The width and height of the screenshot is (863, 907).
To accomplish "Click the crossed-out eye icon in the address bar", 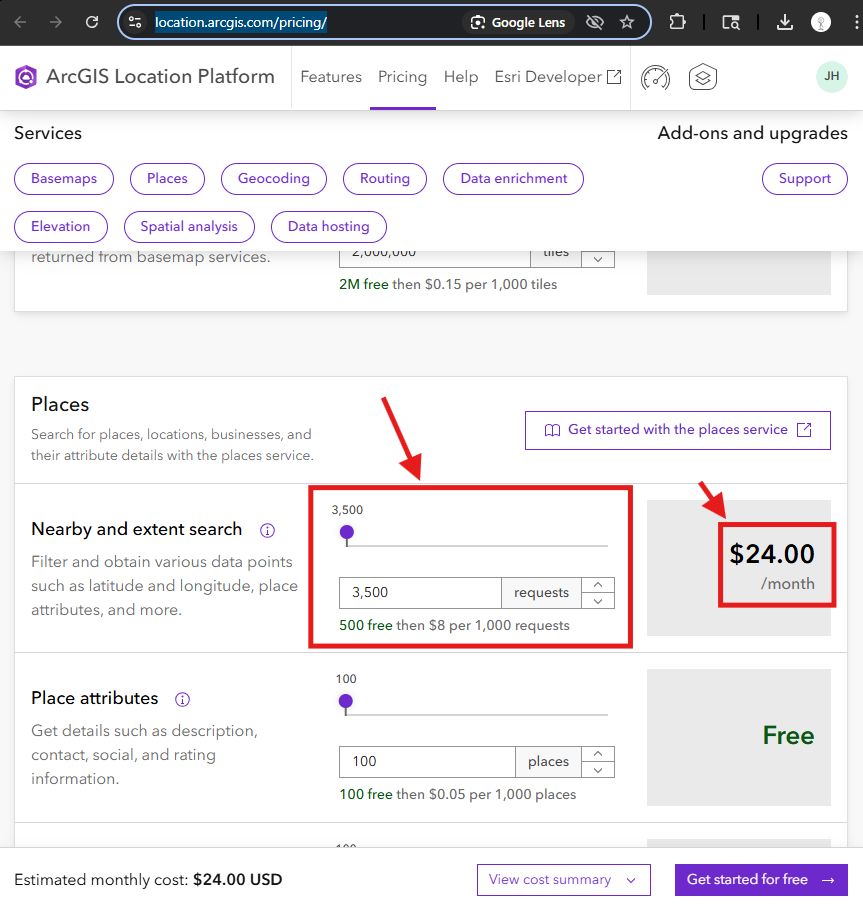I will [x=595, y=23].
